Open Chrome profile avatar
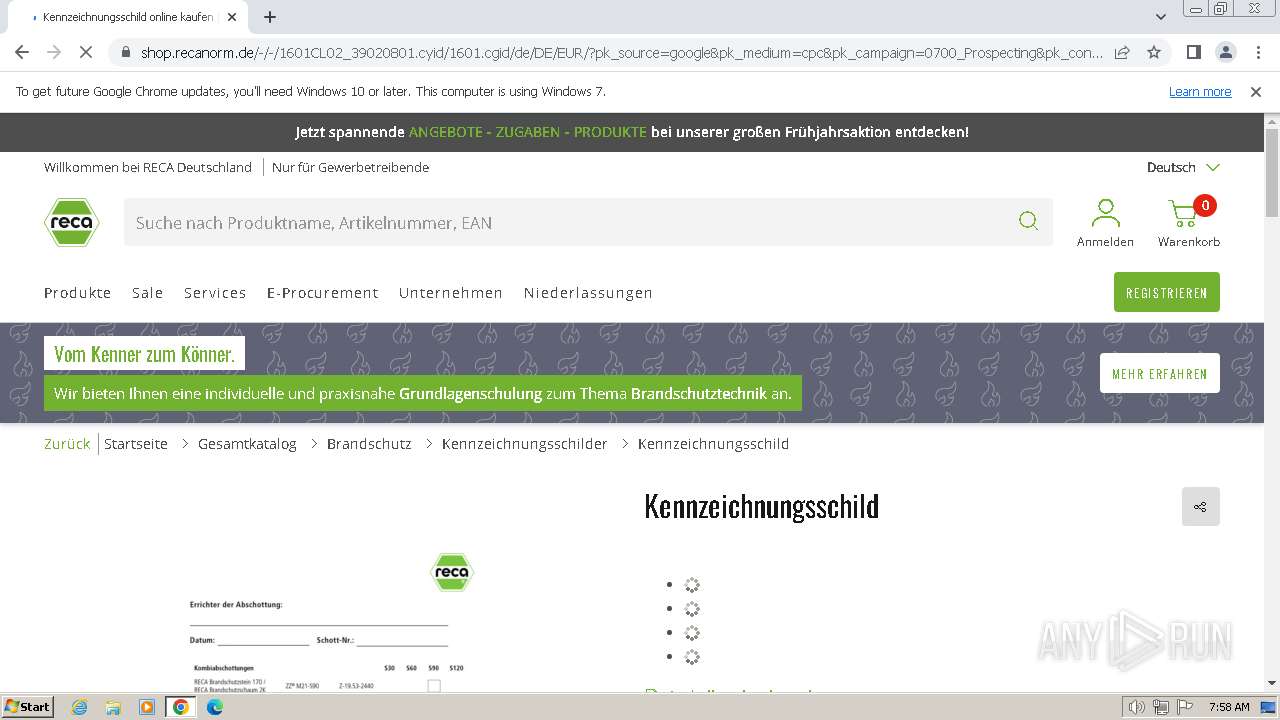The image size is (1280, 720). point(1225,52)
